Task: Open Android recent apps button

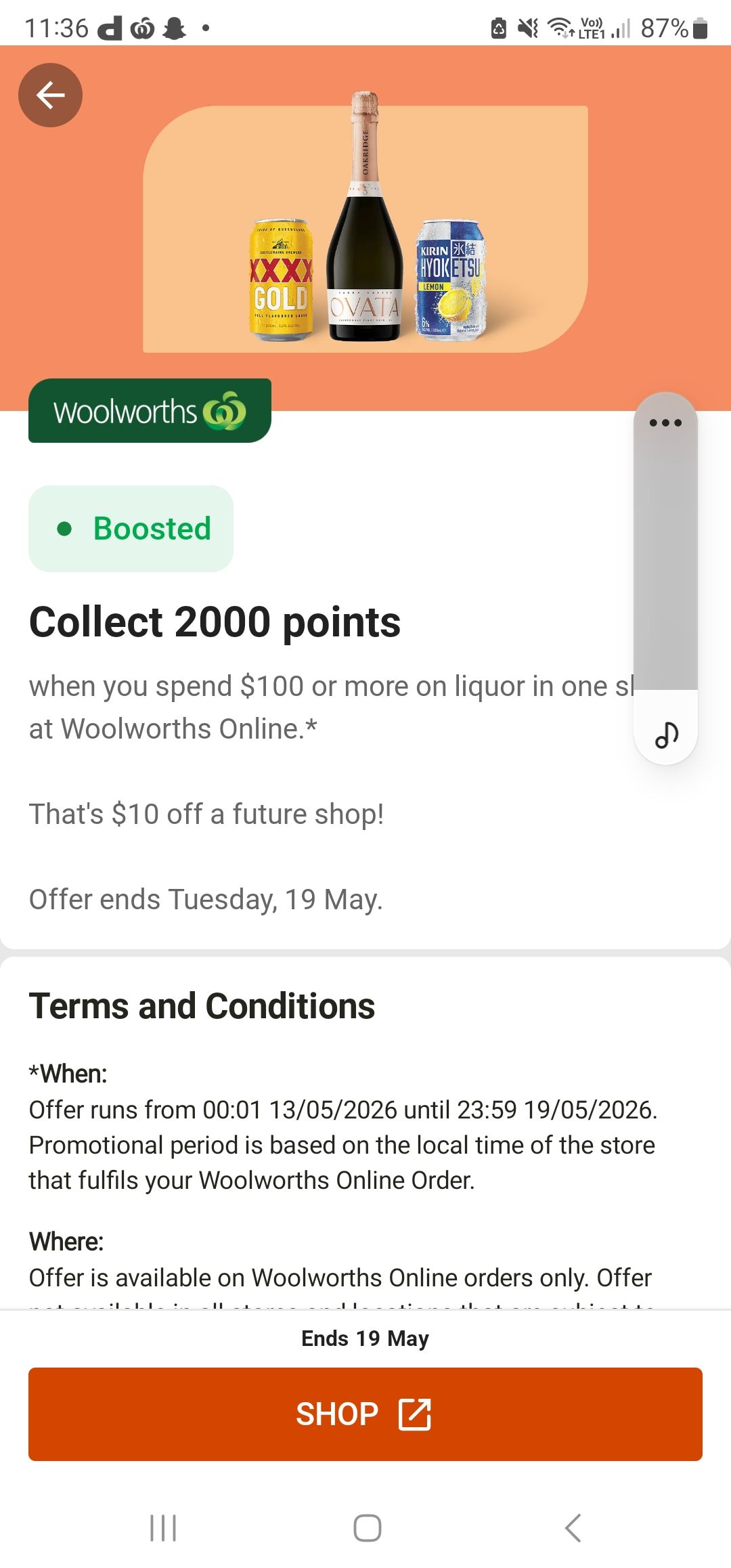Action: point(163,1528)
